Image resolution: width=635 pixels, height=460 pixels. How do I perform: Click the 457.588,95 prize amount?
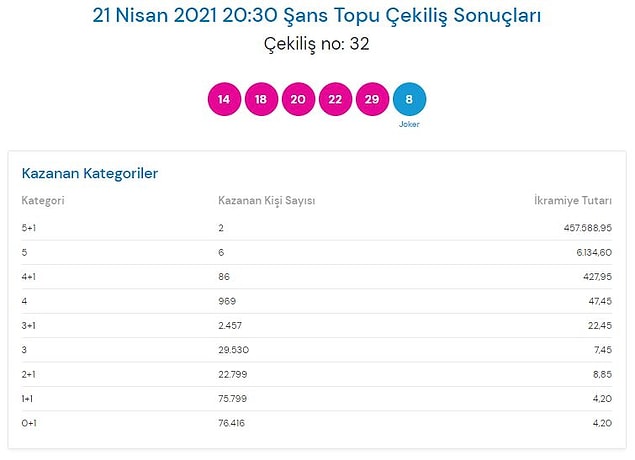588,228
